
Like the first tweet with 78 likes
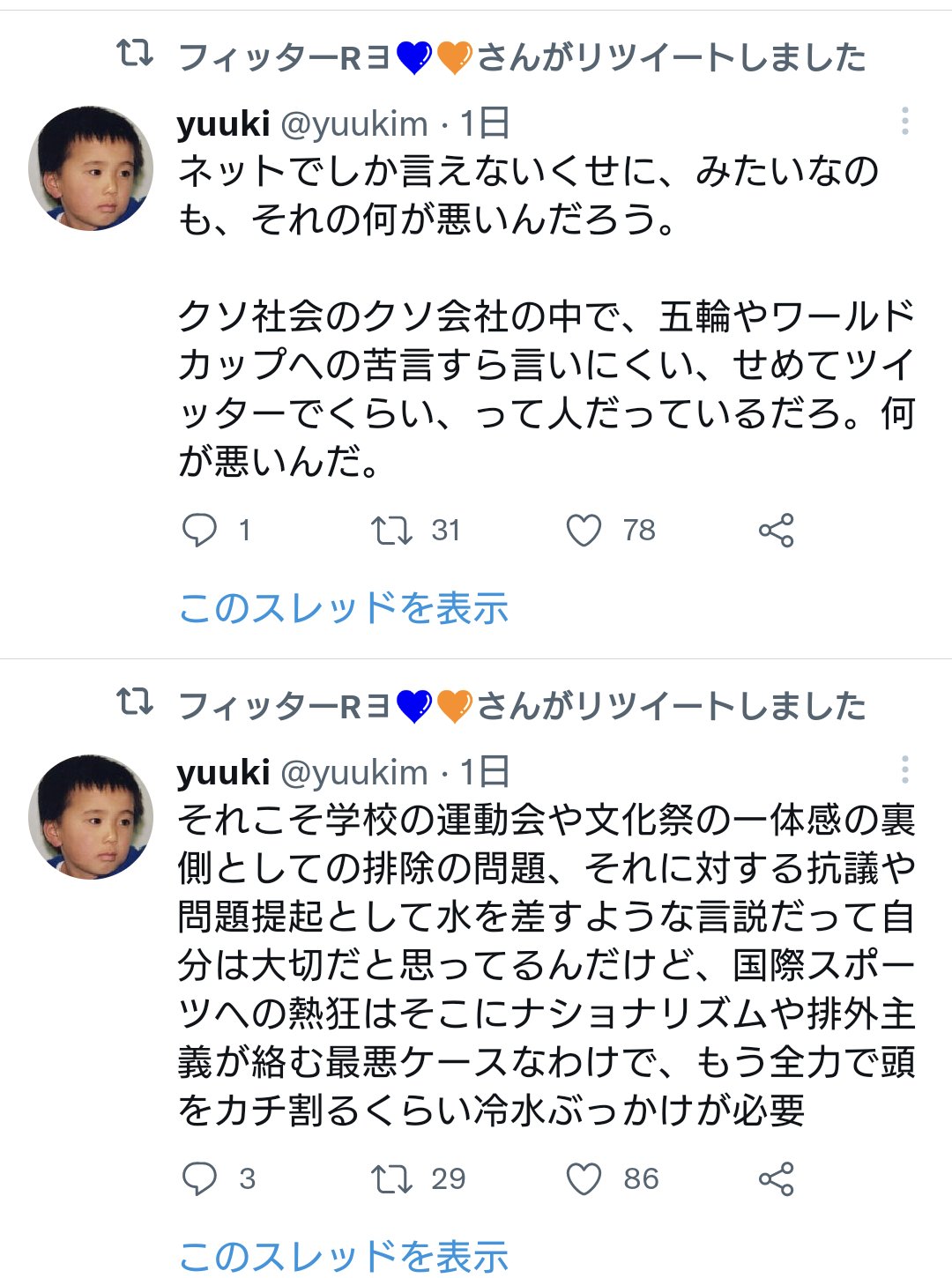(x=584, y=531)
